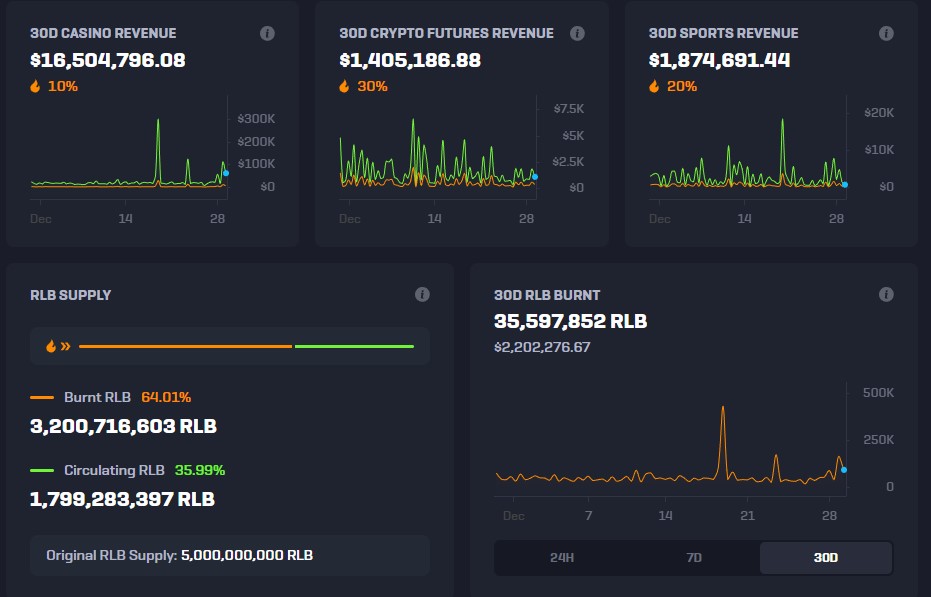Viewport: 931px width, 597px height.
Task: Click 21 date label on burnt chart axis
Action: pos(748,516)
